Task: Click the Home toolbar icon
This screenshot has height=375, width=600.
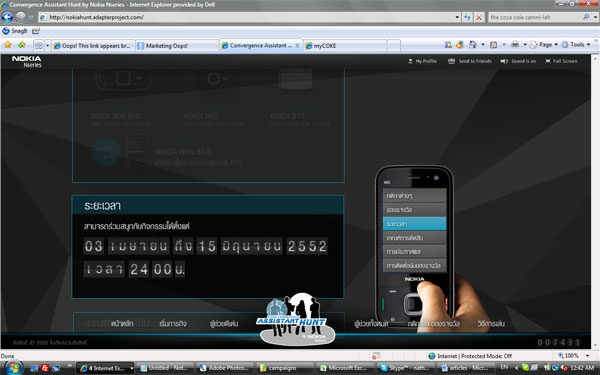Action: pos(473,45)
